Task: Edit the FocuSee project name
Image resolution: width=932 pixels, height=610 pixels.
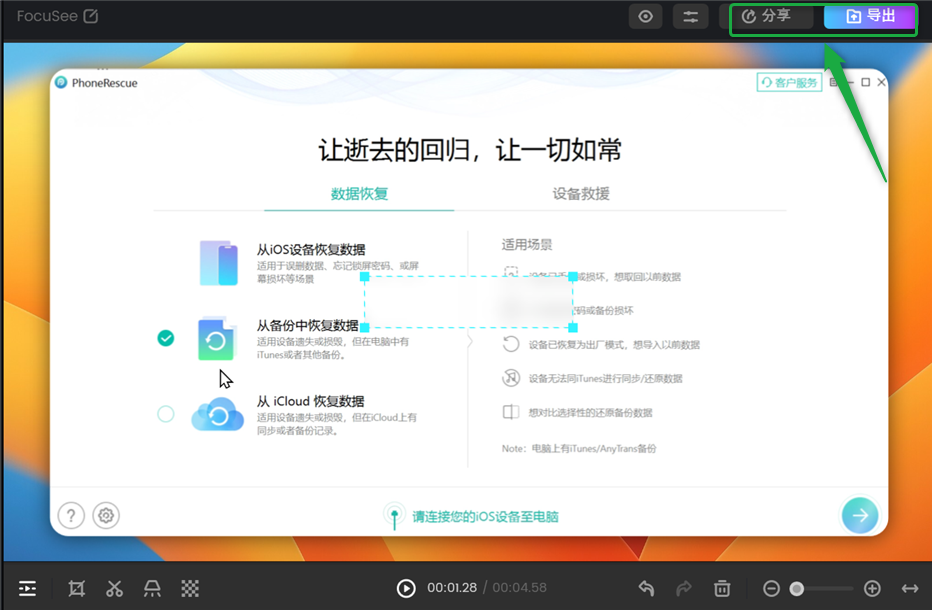Action: [x=91, y=16]
